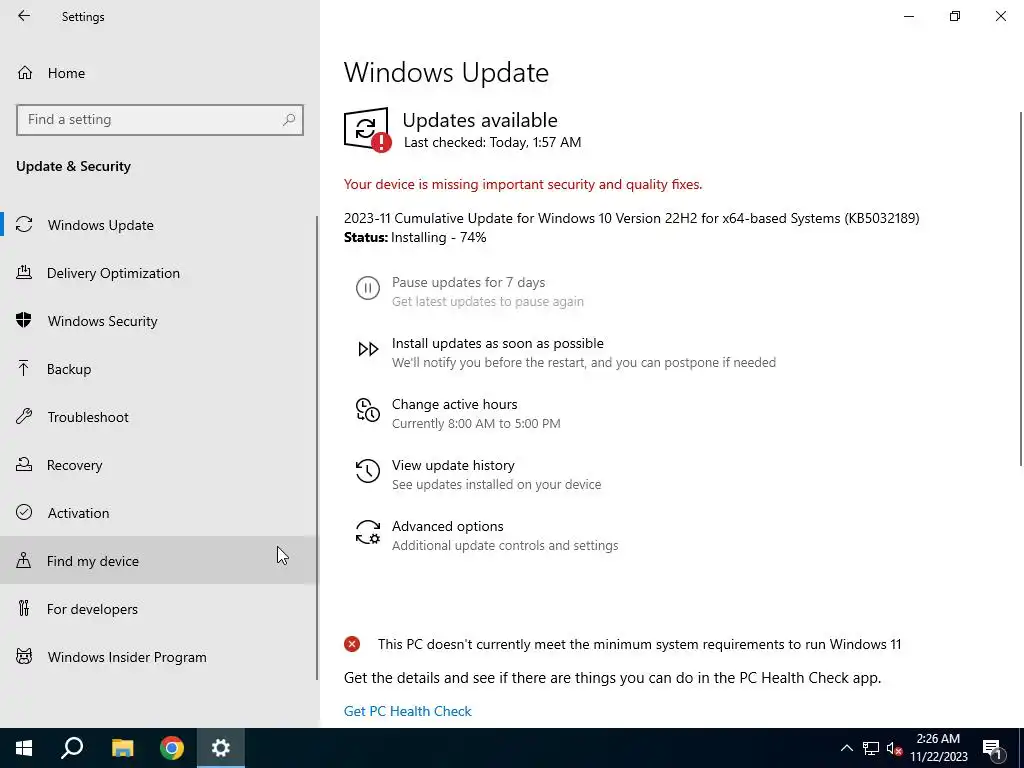The image size is (1024, 768).
Task: Click the muted volume tray icon
Action: tap(895, 748)
